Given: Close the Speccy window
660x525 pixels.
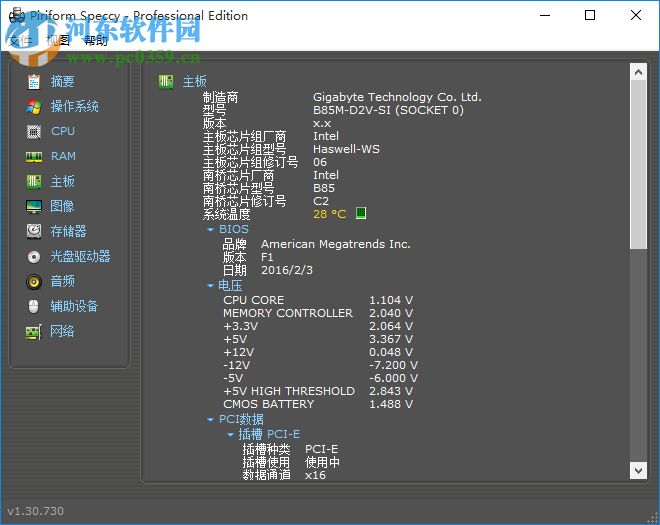Looking at the screenshot, I should pos(636,16).
